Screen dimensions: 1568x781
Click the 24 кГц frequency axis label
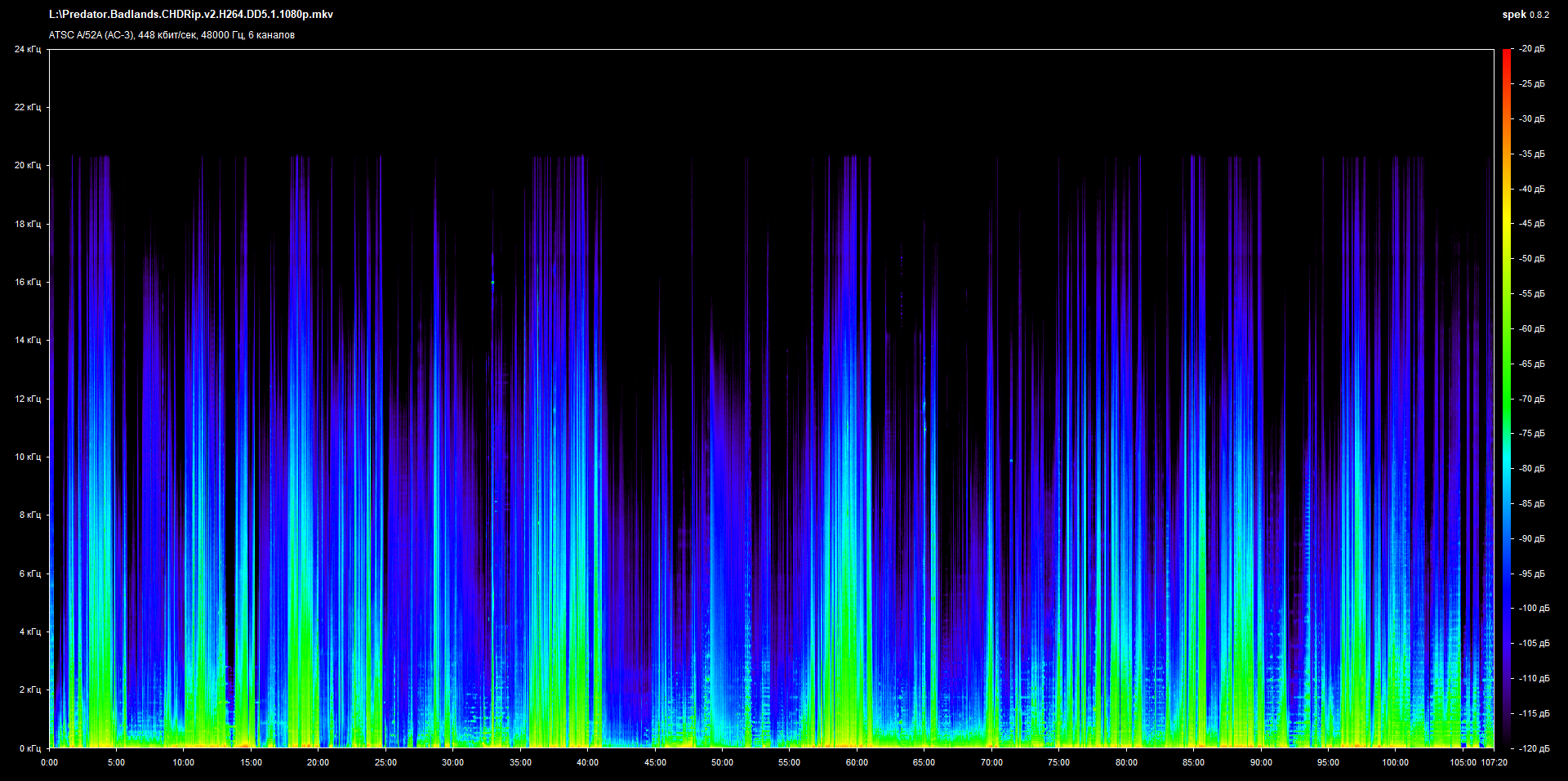[x=27, y=49]
